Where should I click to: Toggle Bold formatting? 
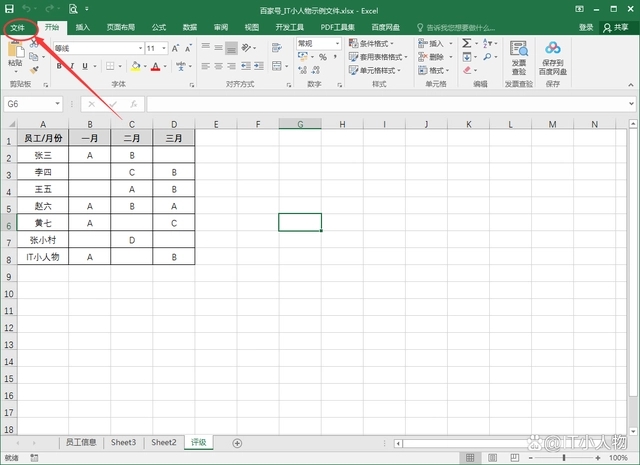coord(60,66)
